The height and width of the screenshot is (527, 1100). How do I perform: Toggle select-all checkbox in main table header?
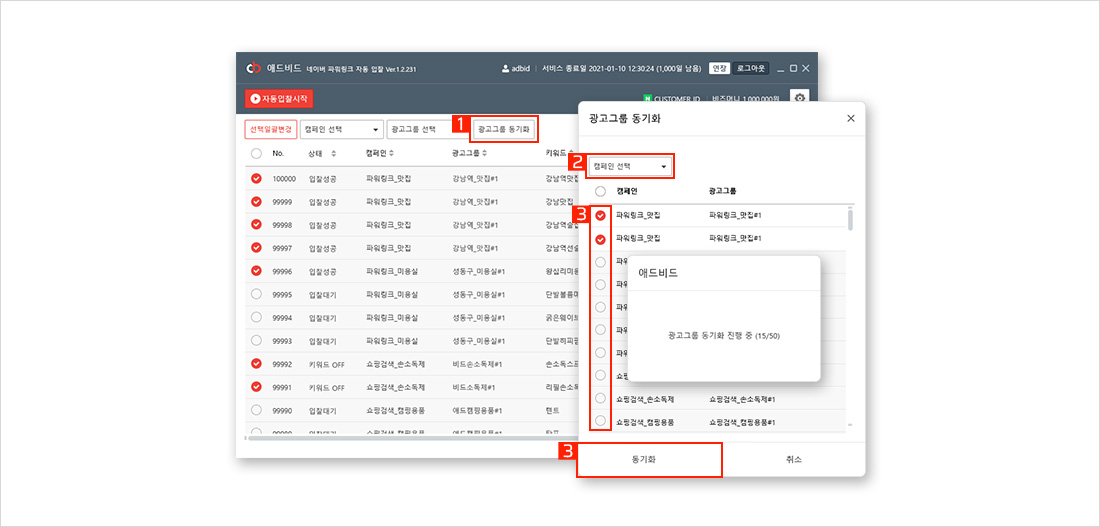pyautogui.click(x=256, y=153)
